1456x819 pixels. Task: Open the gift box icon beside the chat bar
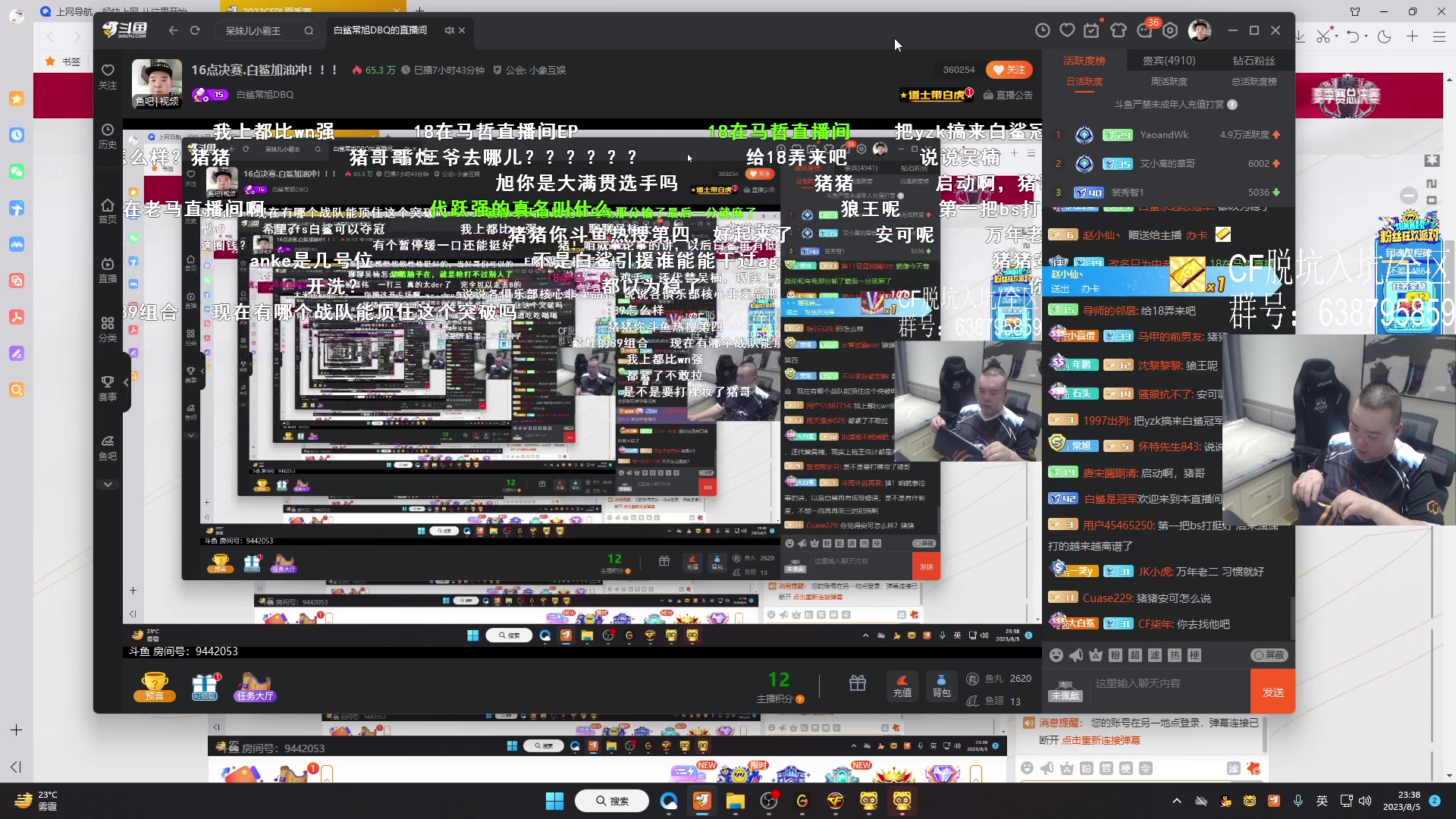click(858, 682)
